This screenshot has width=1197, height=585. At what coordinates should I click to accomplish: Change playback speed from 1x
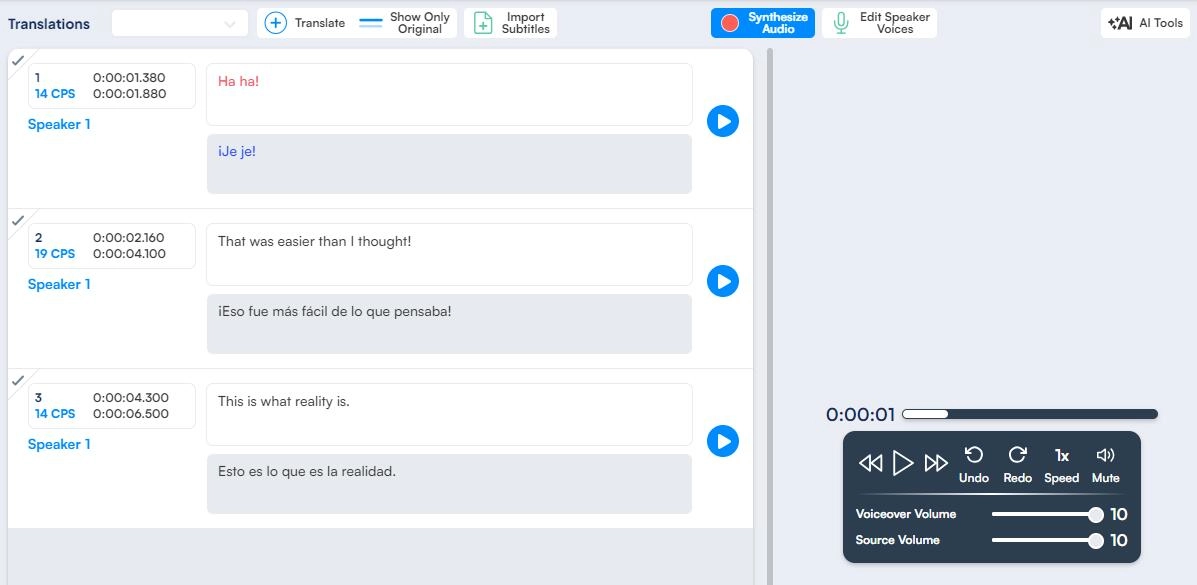(x=1061, y=465)
